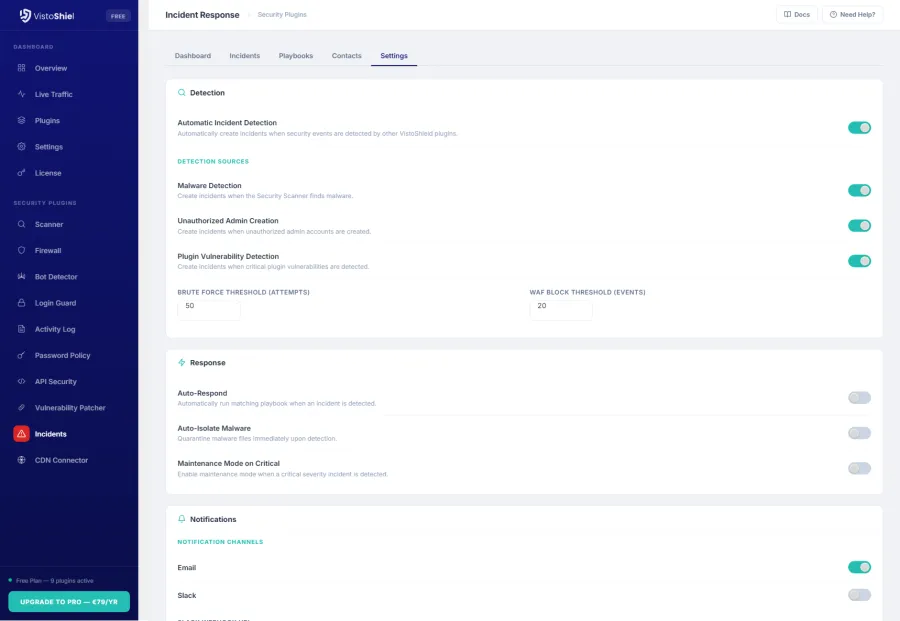
Task: Enable the Auto-Respond toggle
Action: tap(859, 397)
